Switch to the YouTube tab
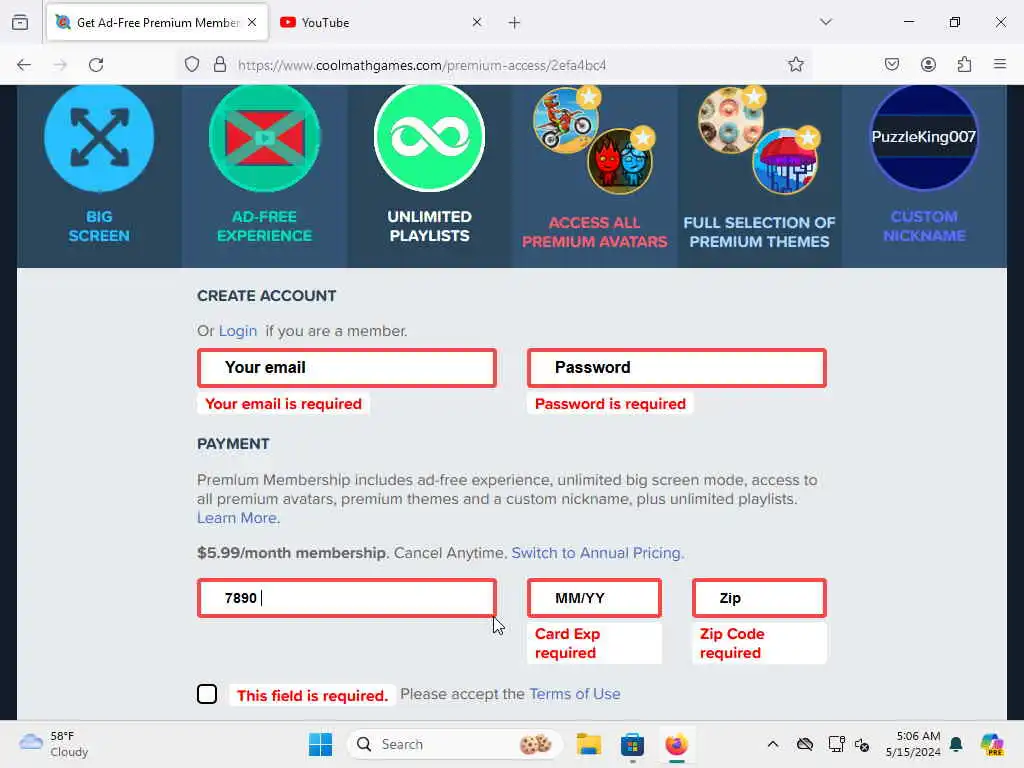 (381, 23)
